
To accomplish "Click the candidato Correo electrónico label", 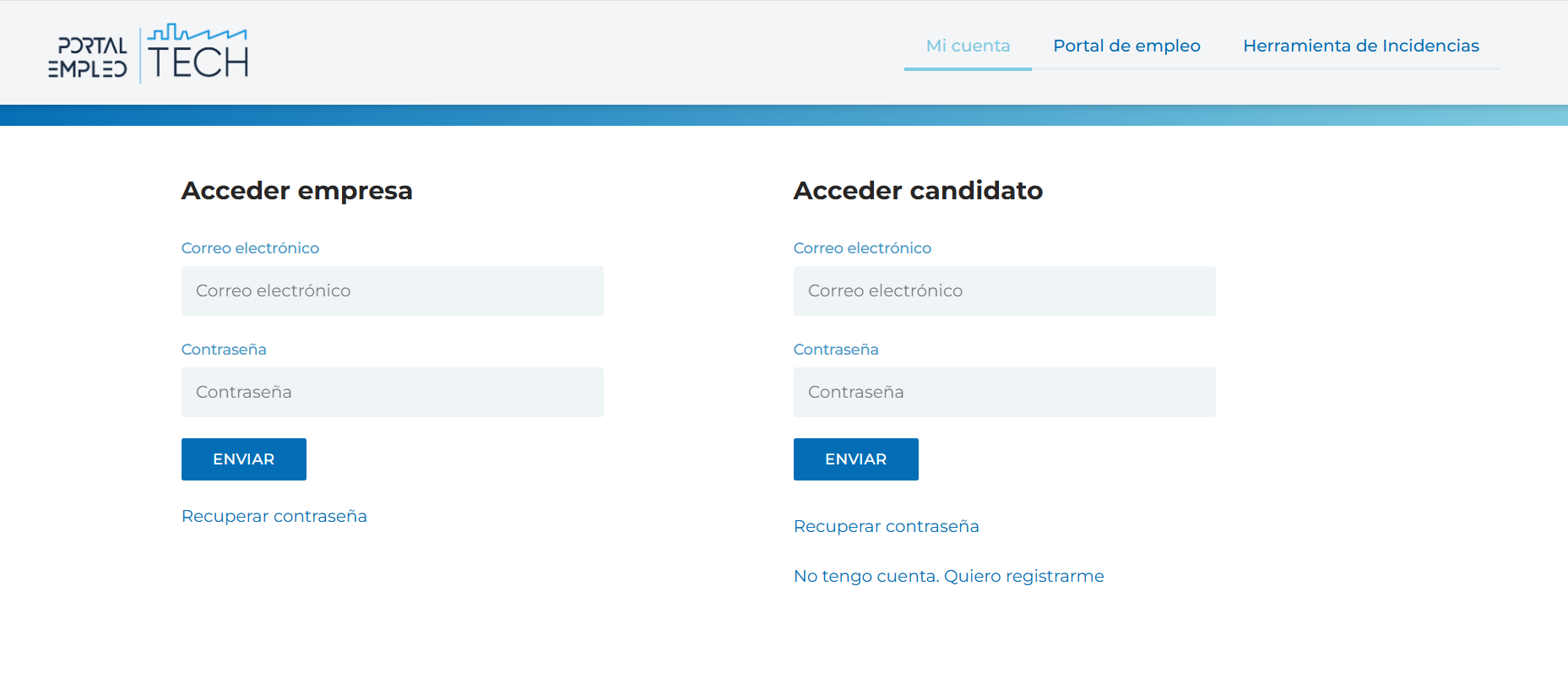I will [x=862, y=248].
